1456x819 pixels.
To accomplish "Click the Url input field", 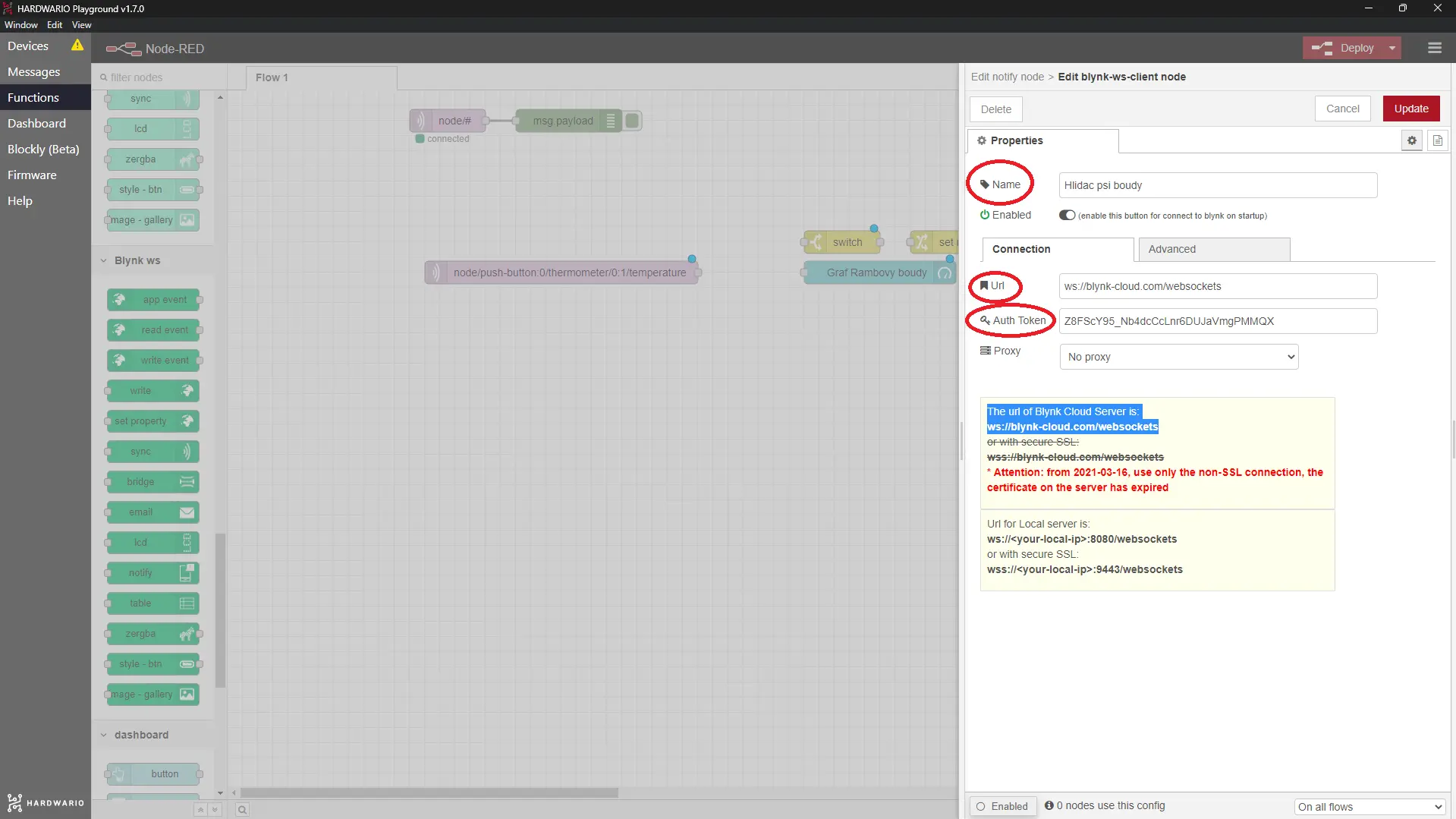I will [x=1217, y=286].
